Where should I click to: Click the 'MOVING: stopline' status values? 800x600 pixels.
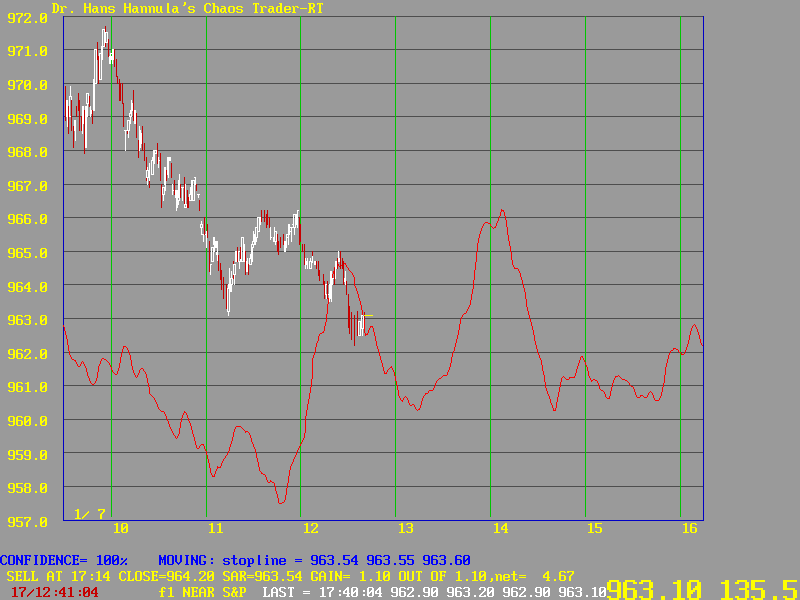pos(314,561)
